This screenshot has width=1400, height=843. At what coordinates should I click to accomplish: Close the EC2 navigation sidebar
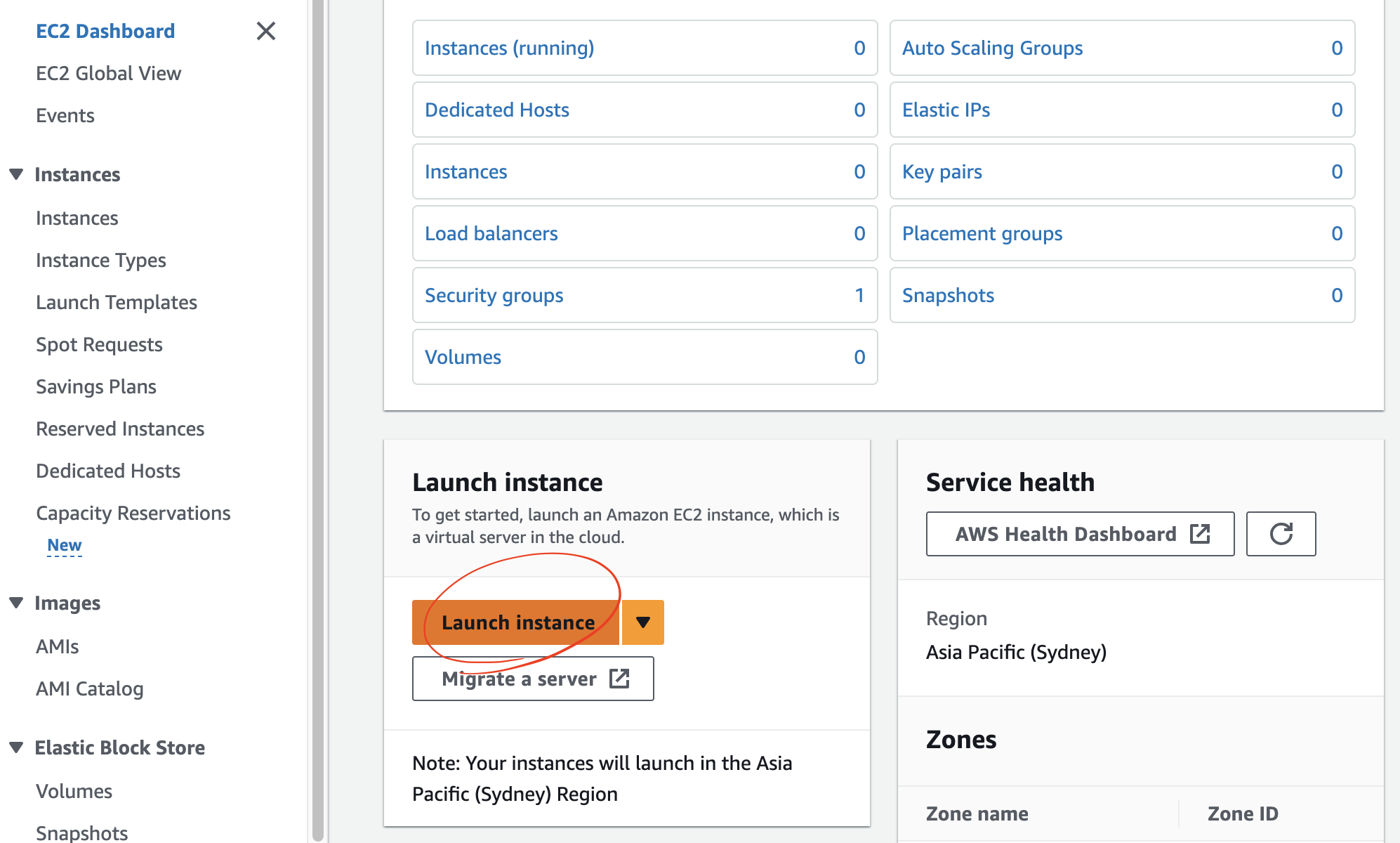point(265,31)
